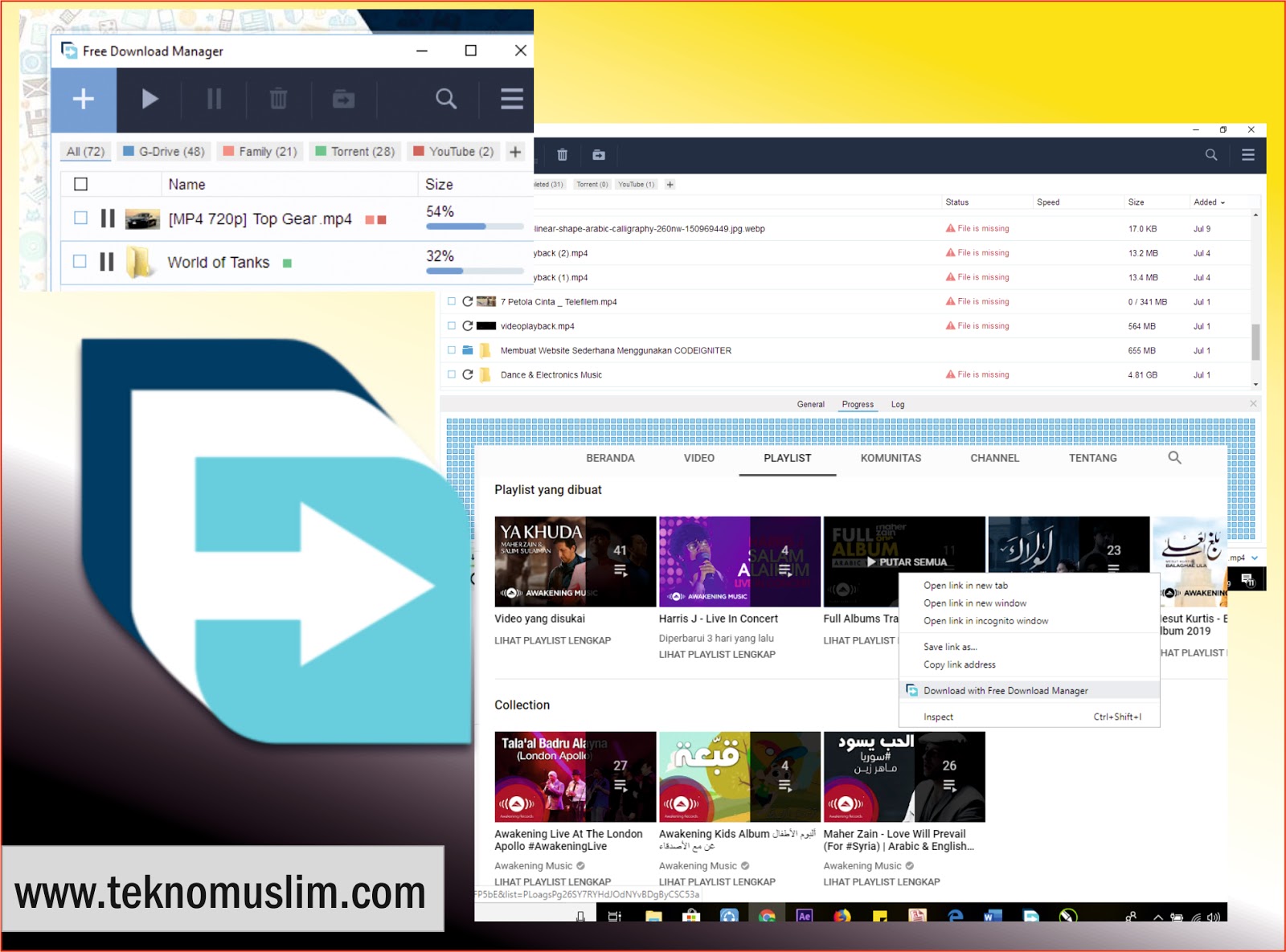Click retry icon for videoplayback.mp4
1286x952 pixels.
coord(468,325)
